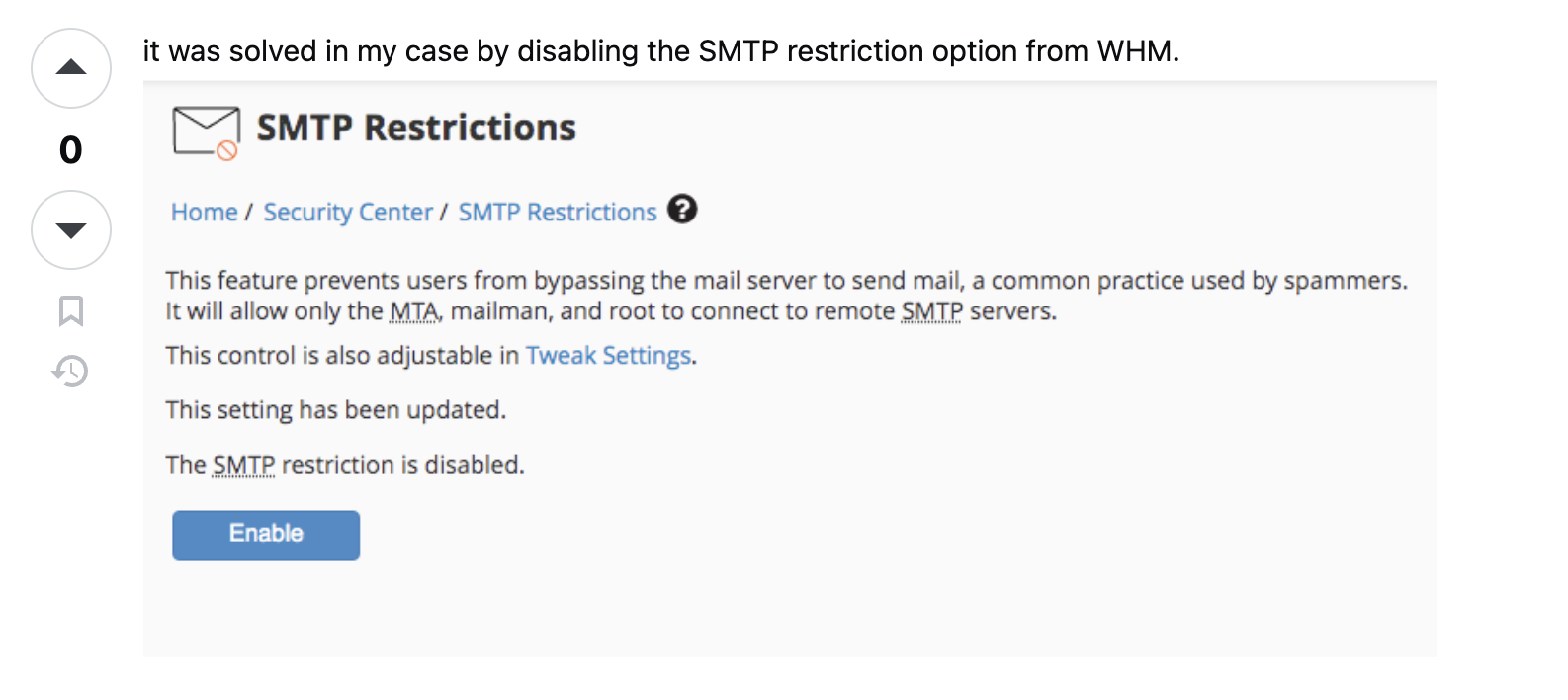Upvote the answer
The height and width of the screenshot is (700, 1568).
pyautogui.click(x=70, y=67)
